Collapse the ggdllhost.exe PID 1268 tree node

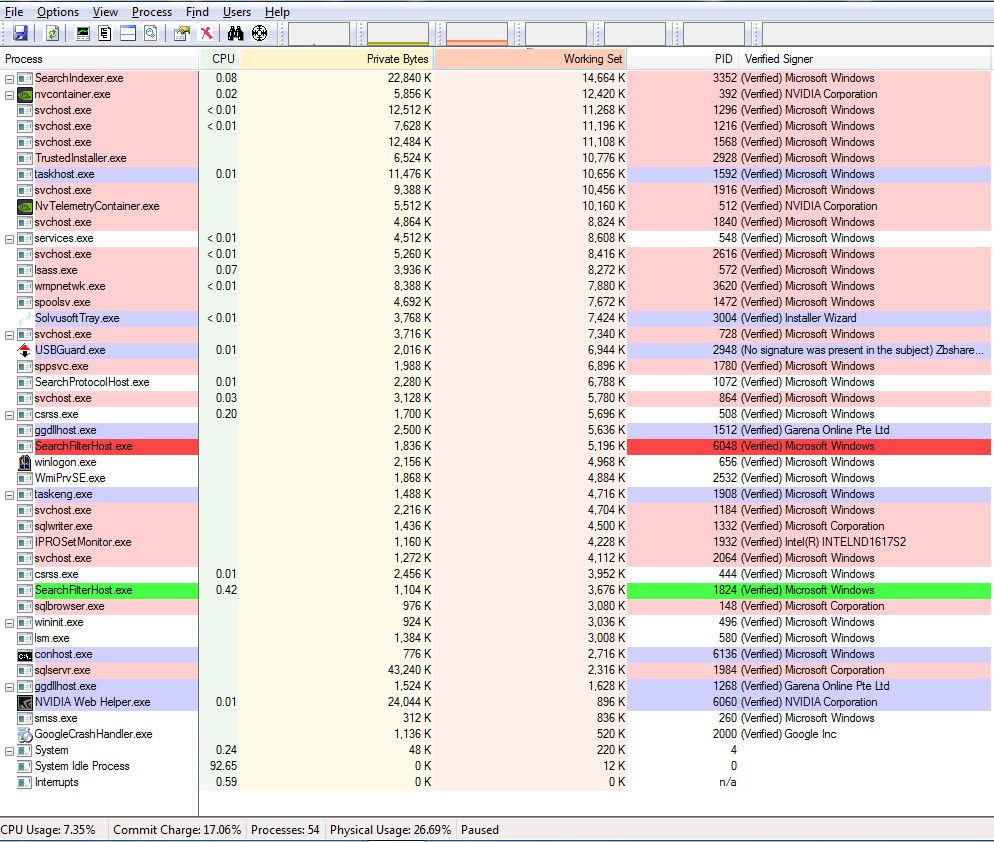pos(10,687)
